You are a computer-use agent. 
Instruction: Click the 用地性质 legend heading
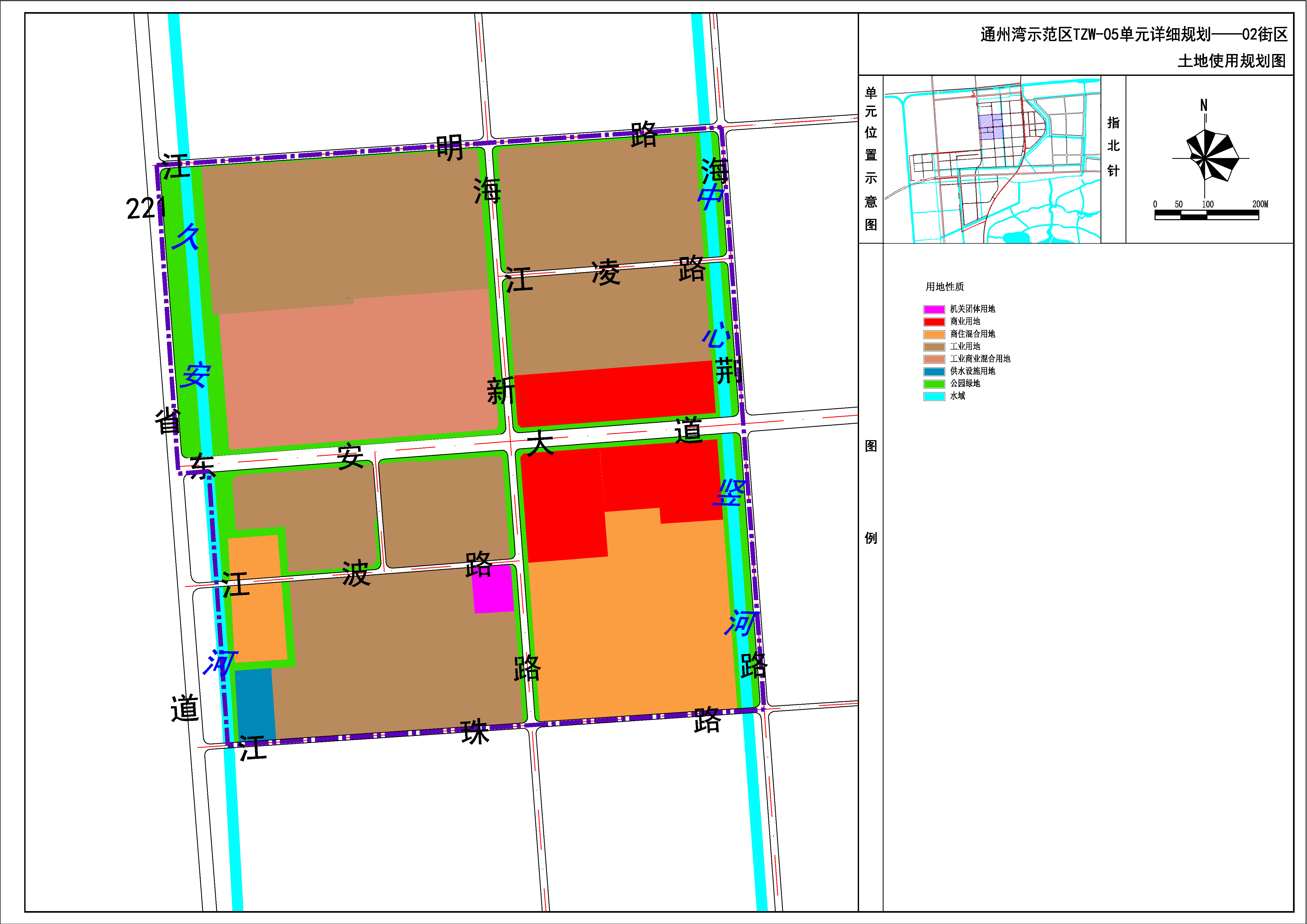(x=944, y=286)
